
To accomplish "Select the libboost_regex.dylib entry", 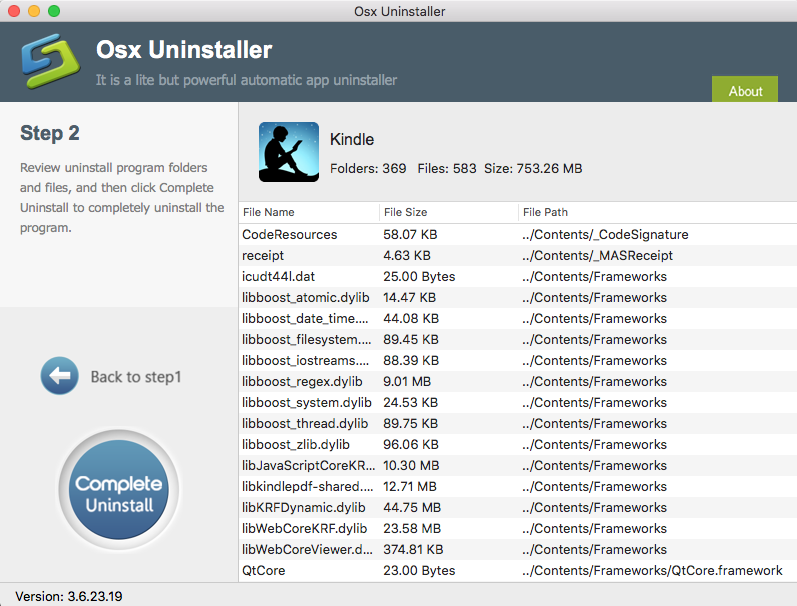I will click(300, 381).
